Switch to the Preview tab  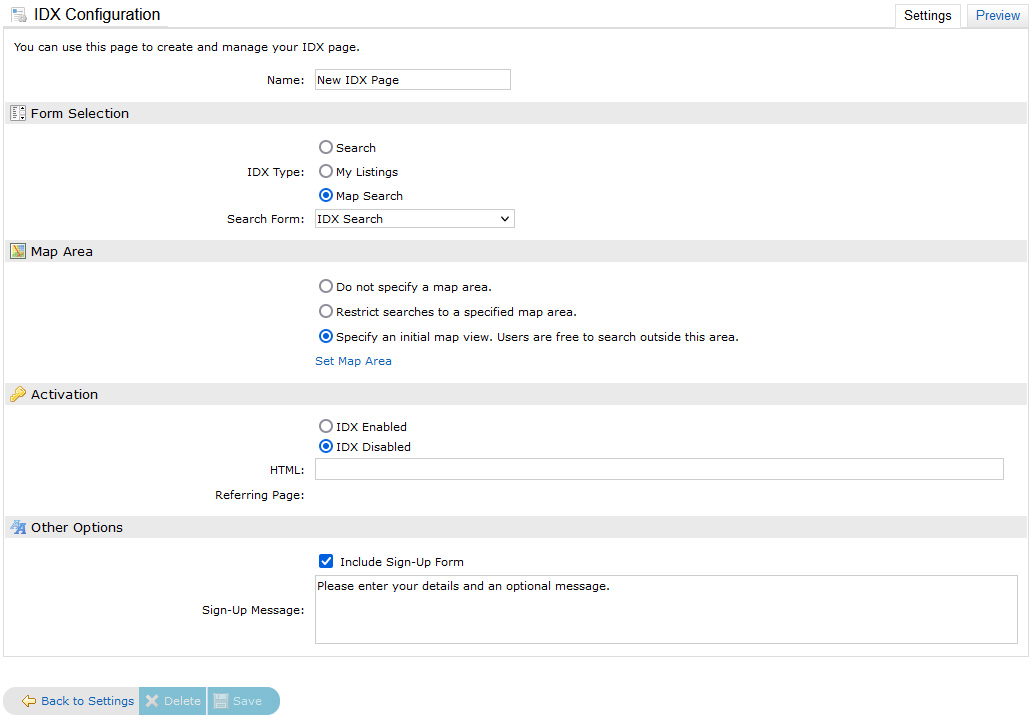coord(997,15)
